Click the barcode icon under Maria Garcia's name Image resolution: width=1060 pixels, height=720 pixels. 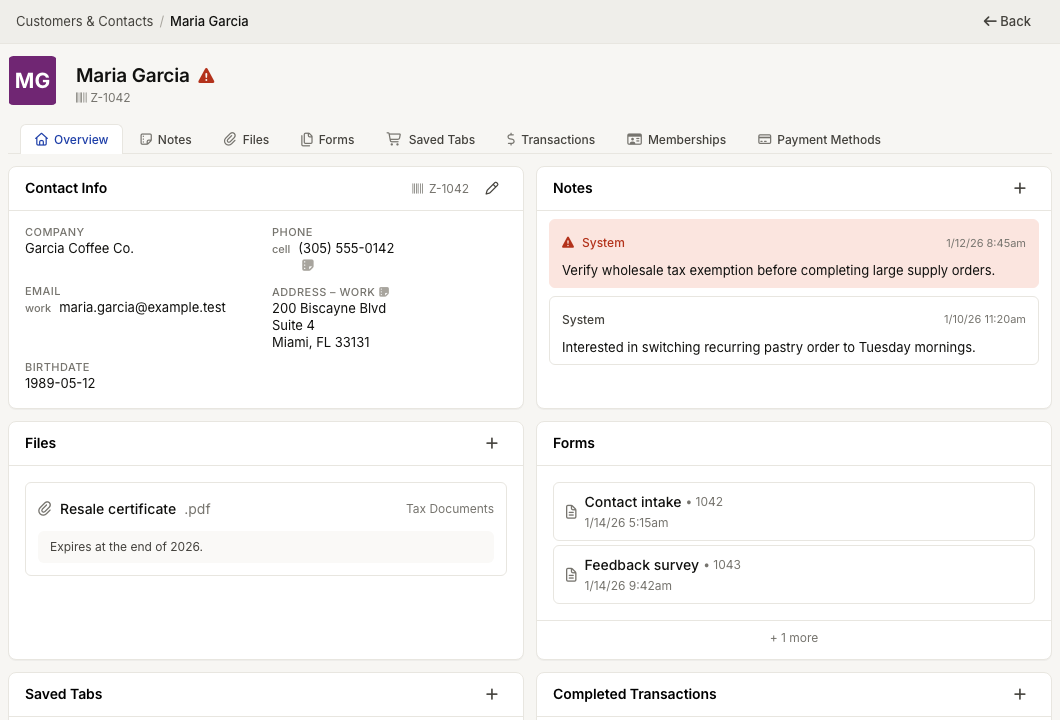pos(81,97)
